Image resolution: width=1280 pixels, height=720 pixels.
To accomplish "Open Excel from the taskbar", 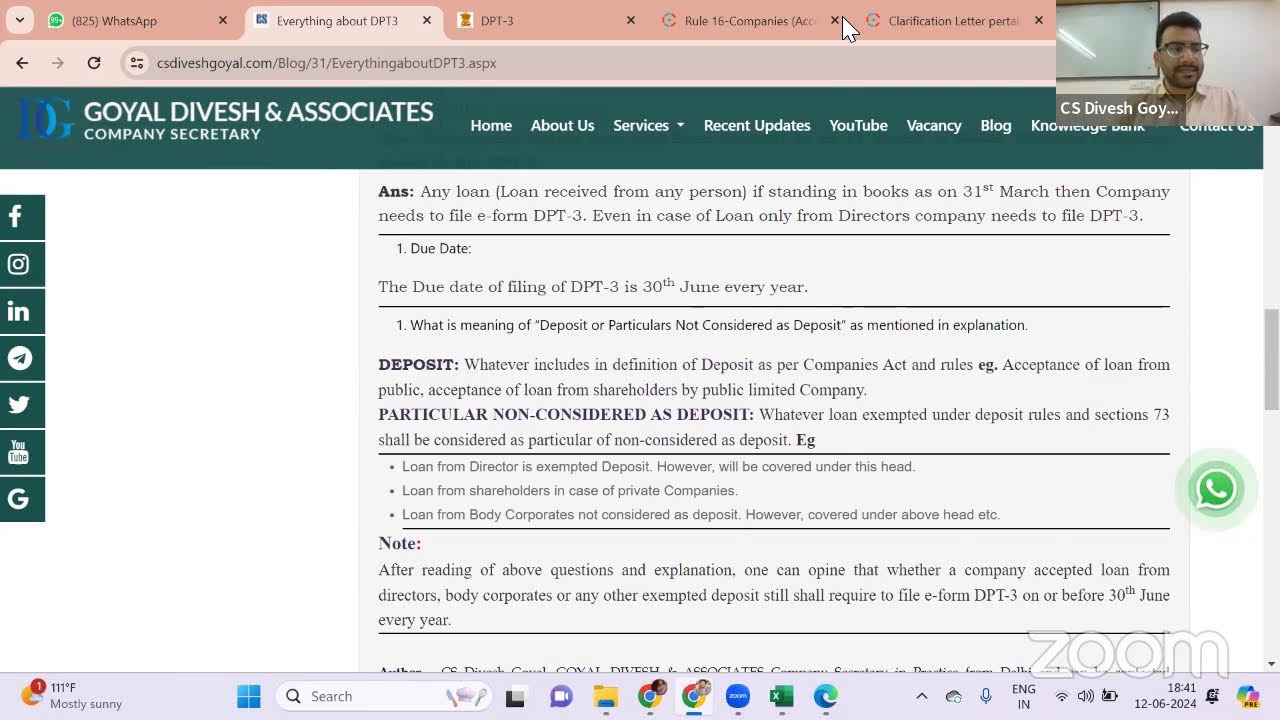I will (782, 696).
